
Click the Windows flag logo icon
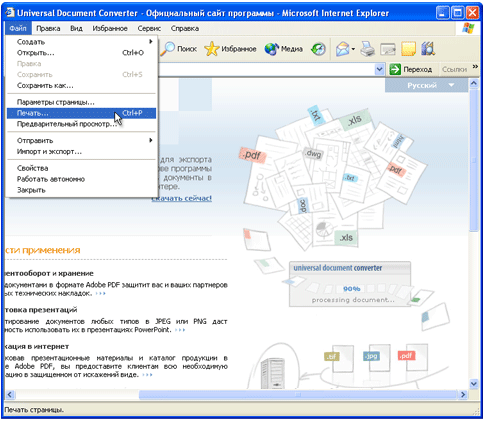(x=468, y=28)
